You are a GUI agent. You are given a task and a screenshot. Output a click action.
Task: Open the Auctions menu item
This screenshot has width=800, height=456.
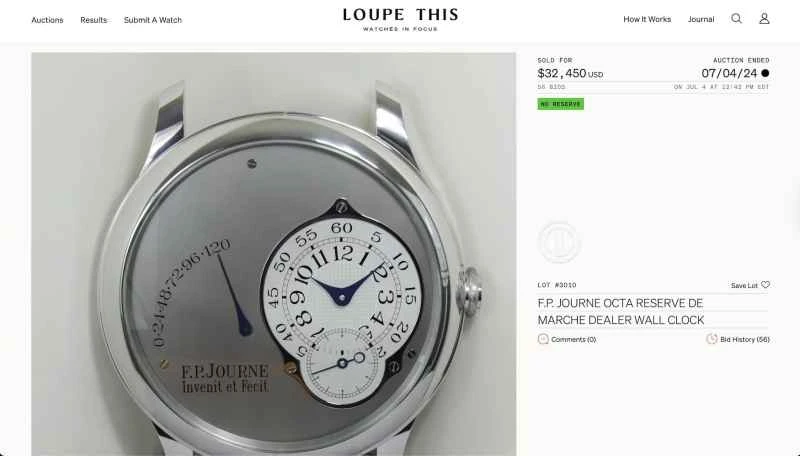[47, 20]
